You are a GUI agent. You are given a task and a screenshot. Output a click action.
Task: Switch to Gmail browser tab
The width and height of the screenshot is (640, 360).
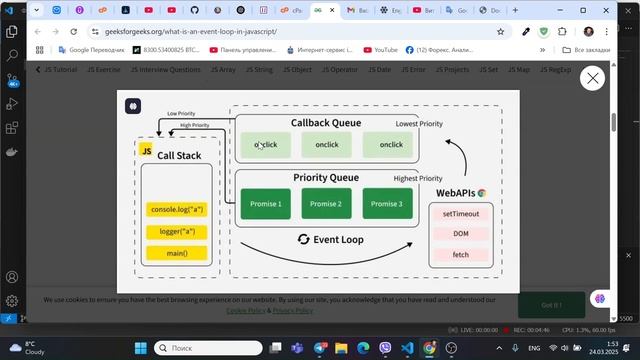pos(357,10)
